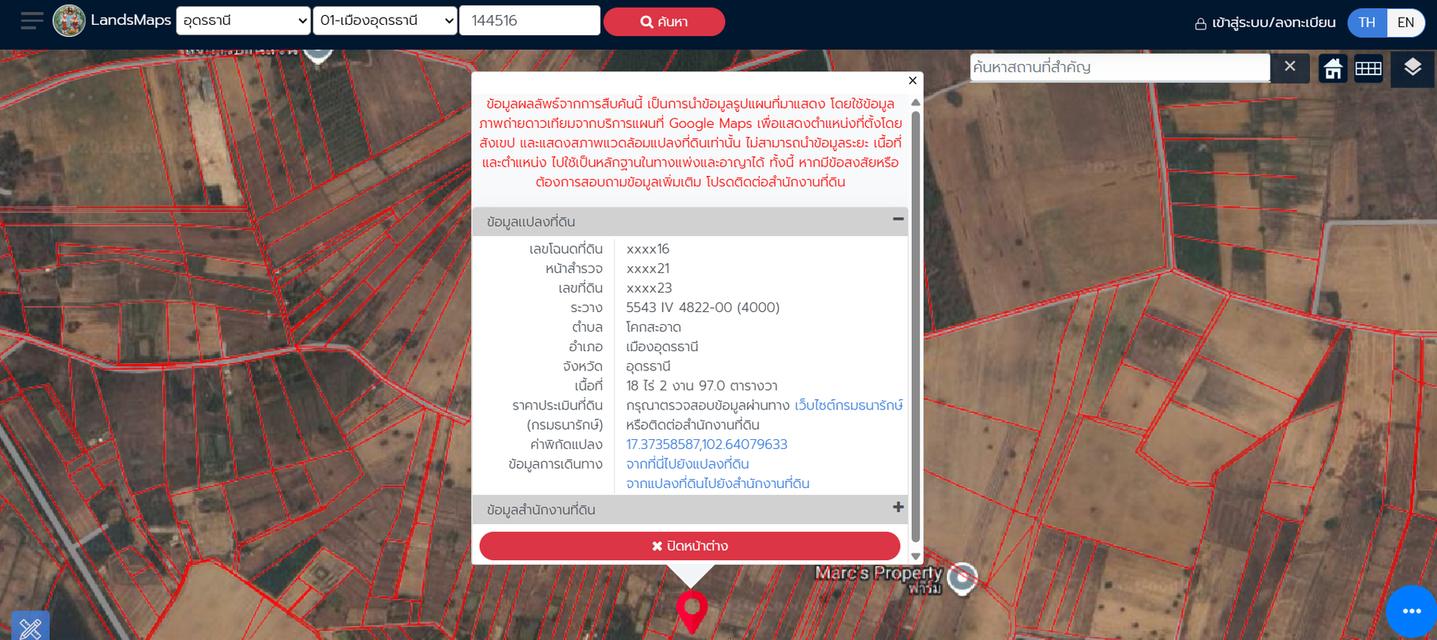Click the landmark search field
1437x640 pixels.
(1120, 67)
